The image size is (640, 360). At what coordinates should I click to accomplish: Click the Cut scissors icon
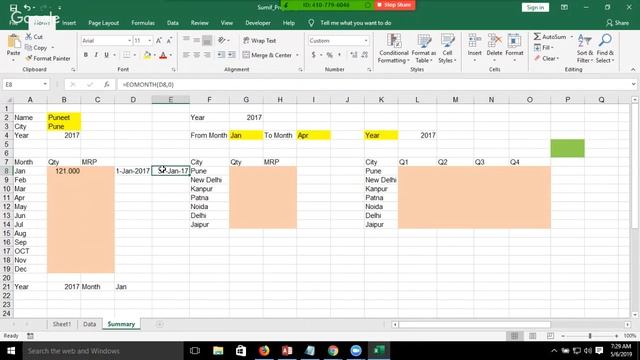pyautogui.click(x=29, y=37)
